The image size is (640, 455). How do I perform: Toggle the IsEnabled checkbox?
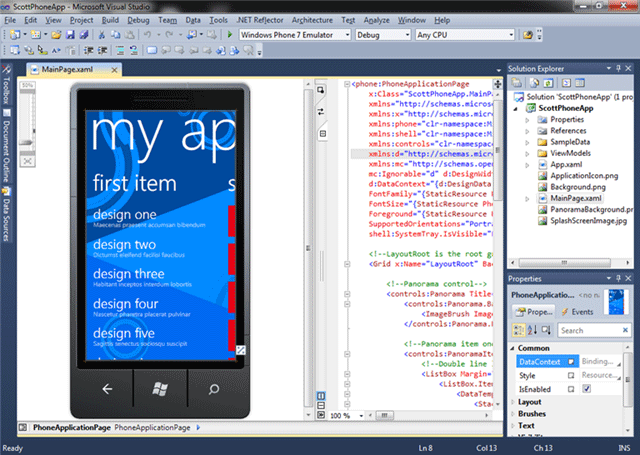point(587,389)
